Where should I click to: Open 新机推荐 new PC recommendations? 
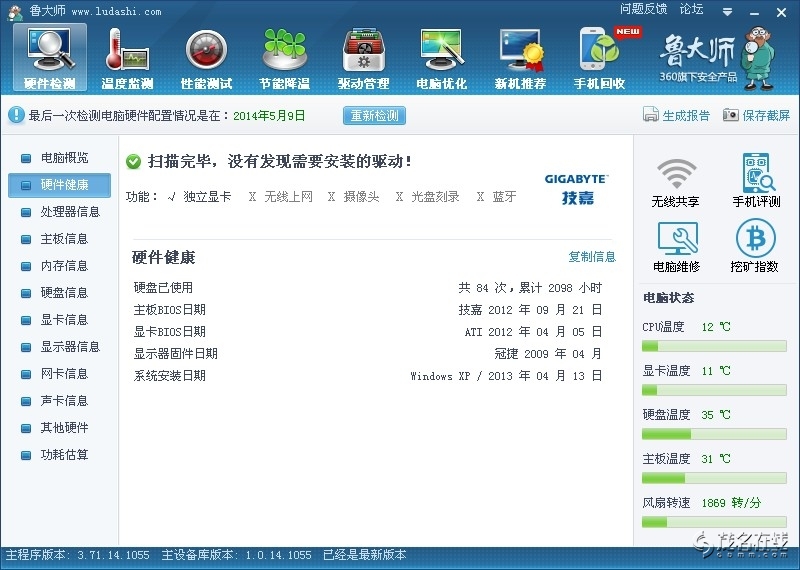520,58
